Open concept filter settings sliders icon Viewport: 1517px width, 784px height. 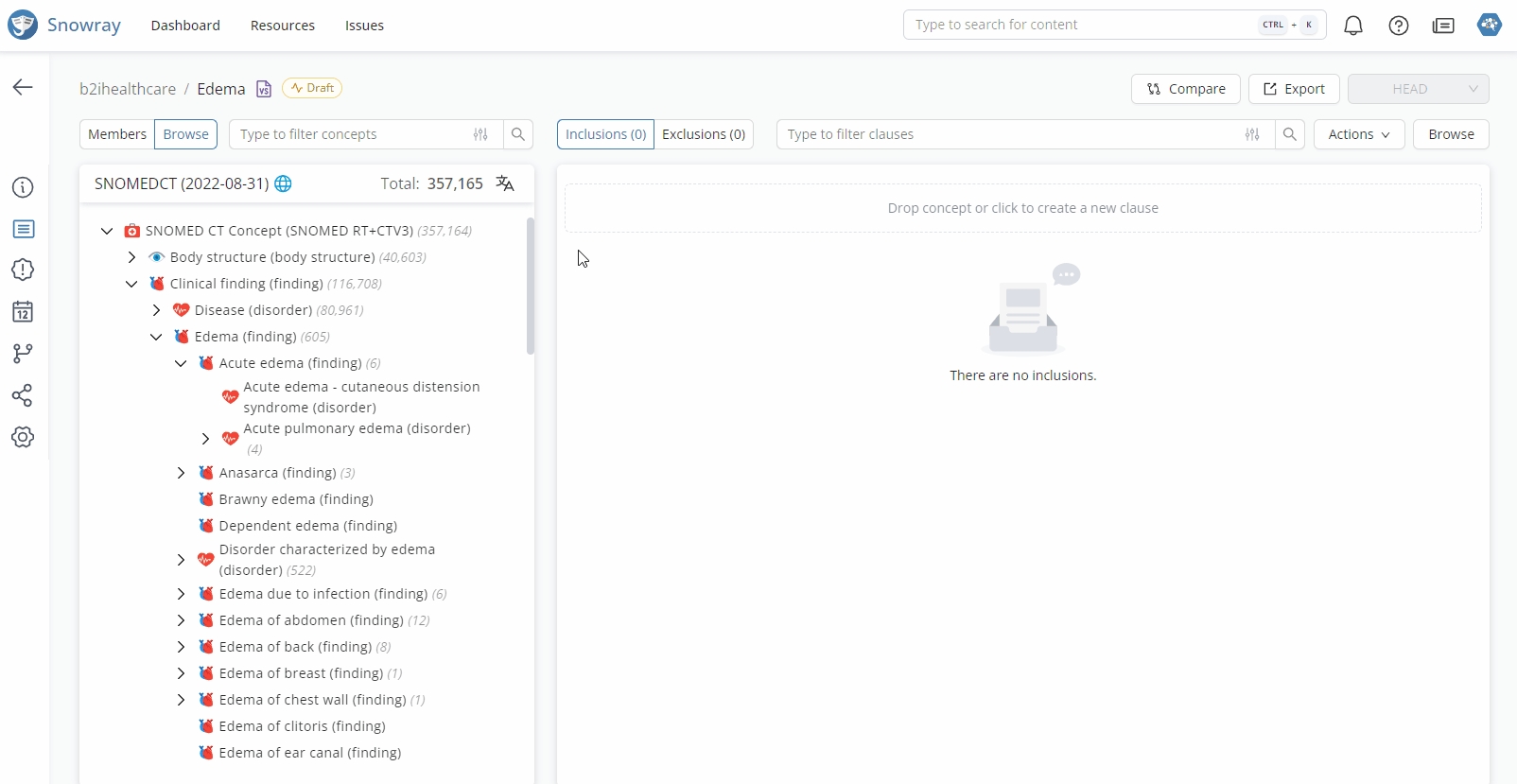click(x=480, y=134)
